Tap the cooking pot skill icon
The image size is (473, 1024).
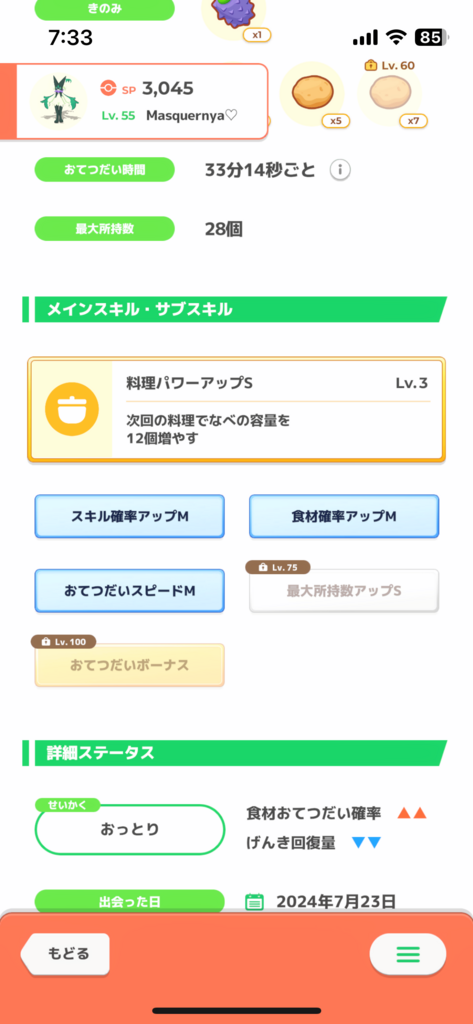72,409
